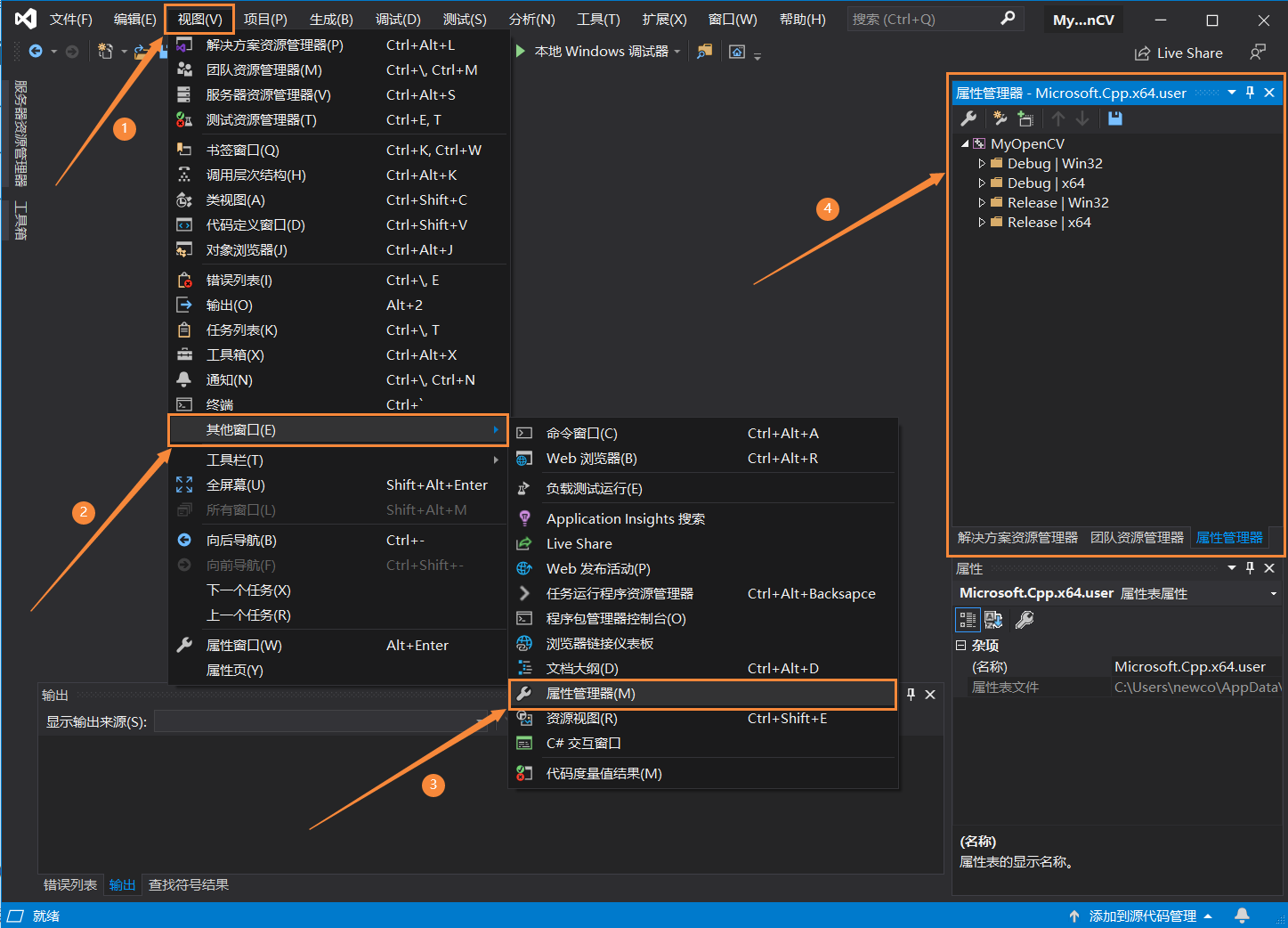Expand the Debug | x64 tree node
The height and width of the screenshot is (928, 1288).
[x=982, y=183]
